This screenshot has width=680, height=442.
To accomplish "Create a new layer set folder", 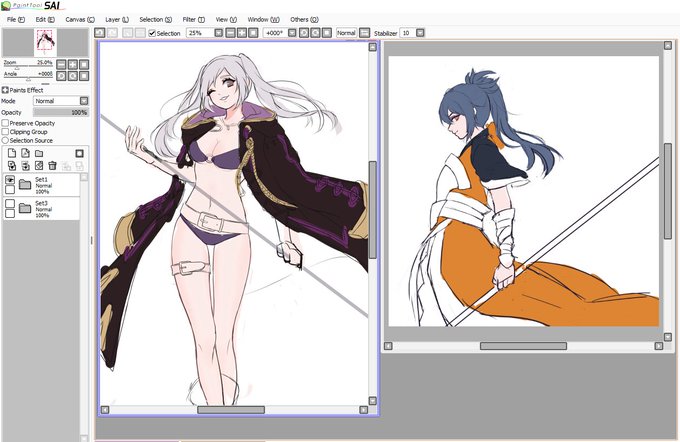I will pos(39,153).
